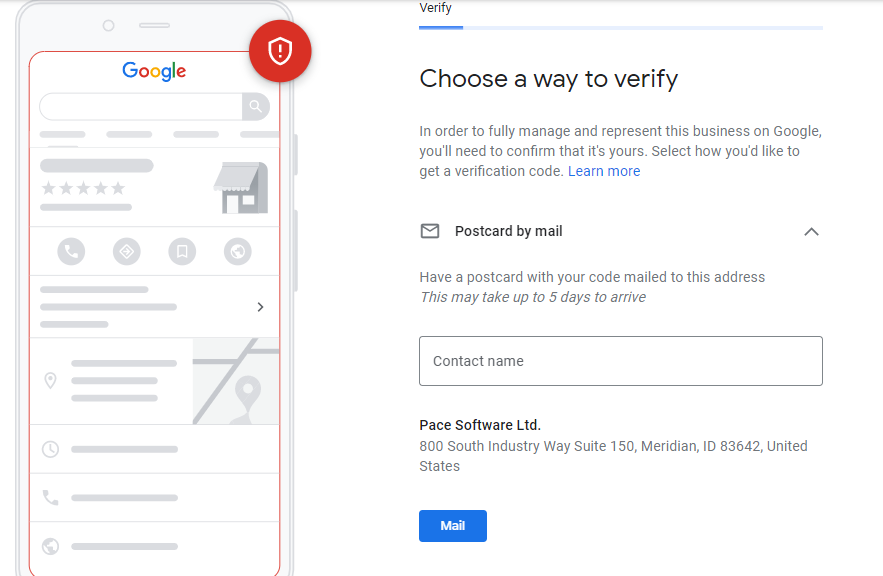Select the Verify tab
The width and height of the screenshot is (883, 576).
(436, 8)
